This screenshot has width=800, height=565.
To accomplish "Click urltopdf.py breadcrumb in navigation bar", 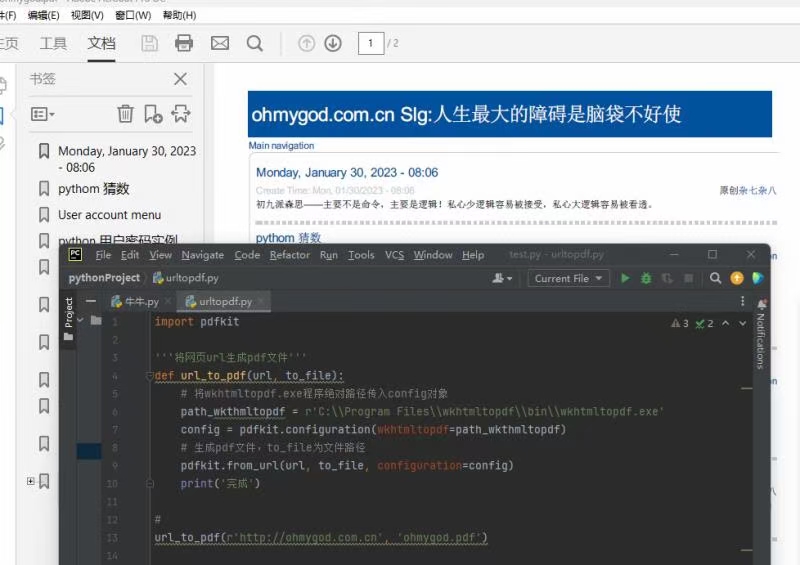I will 186,278.
